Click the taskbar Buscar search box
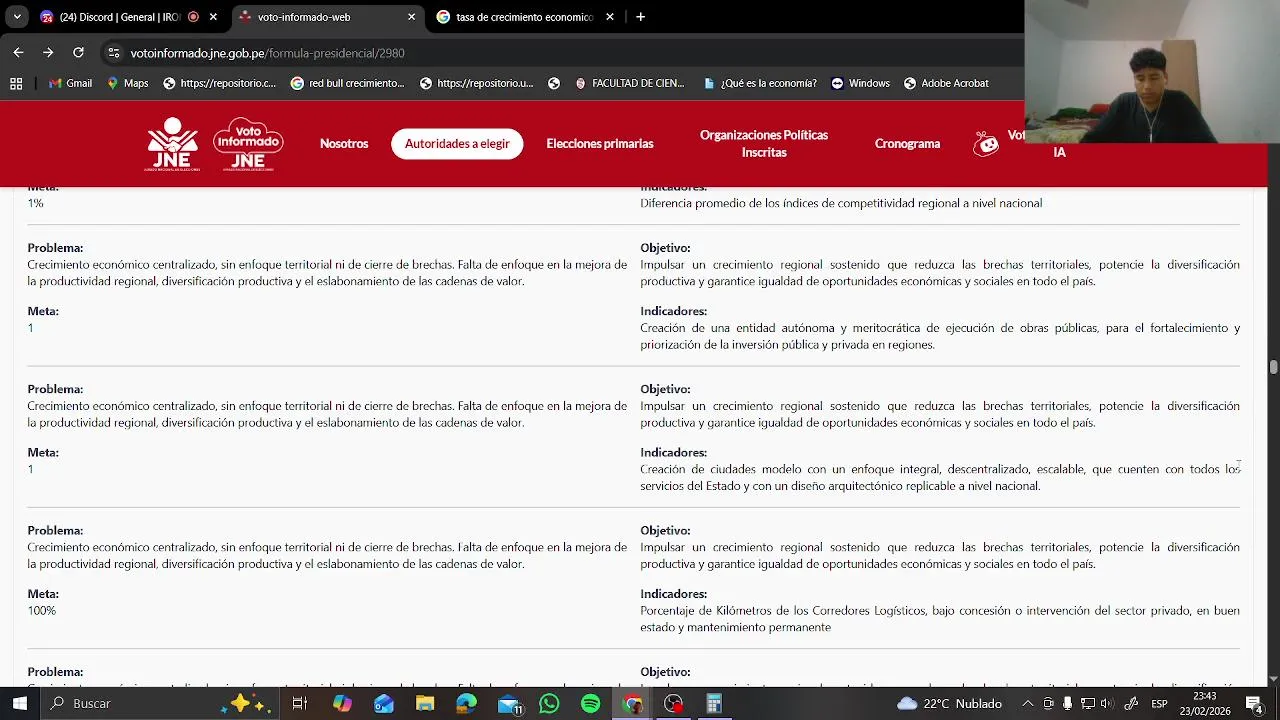Viewport: 1280px width, 720px height. (160, 704)
